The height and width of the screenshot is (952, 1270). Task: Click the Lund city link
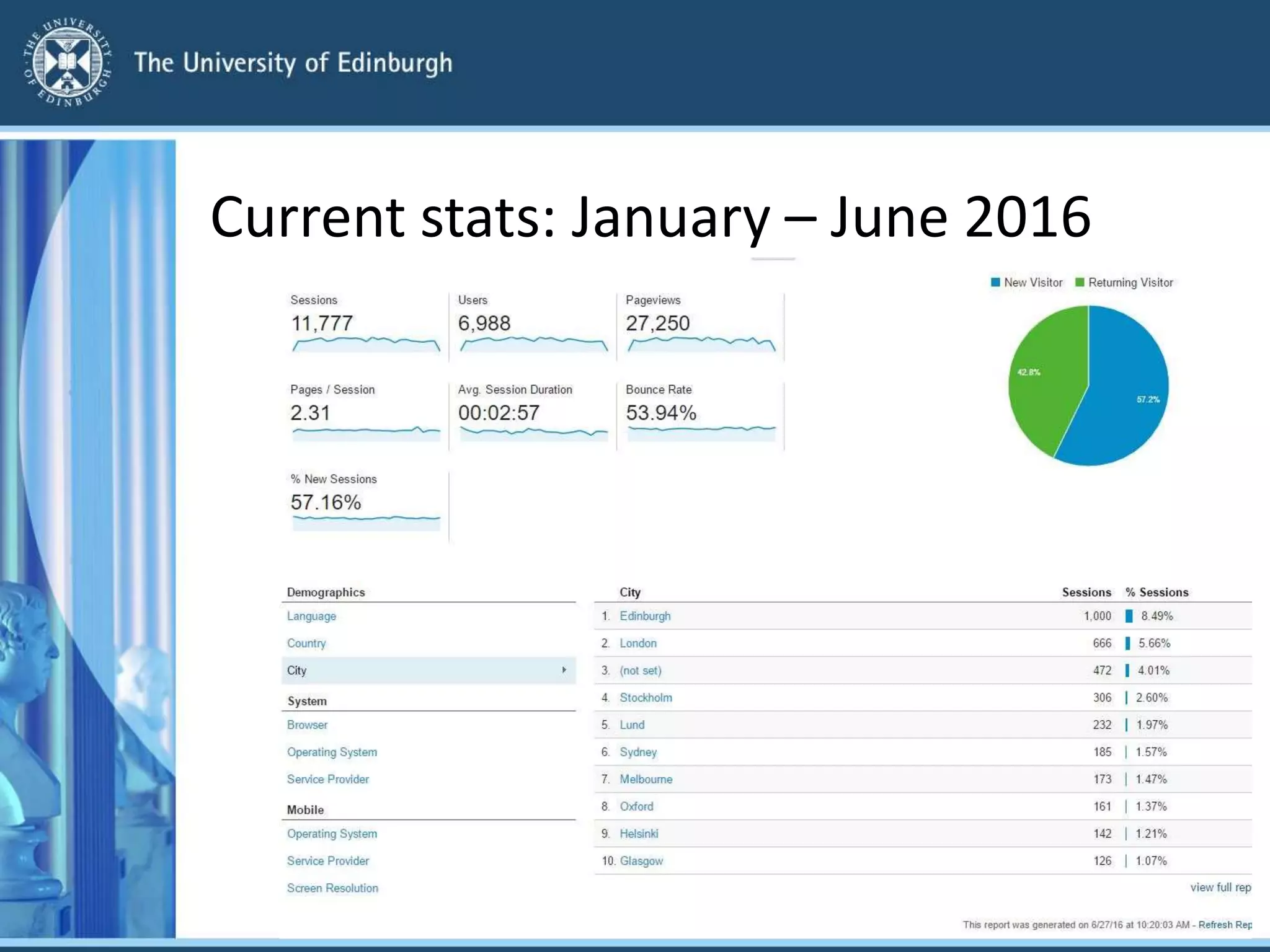pos(632,725)
